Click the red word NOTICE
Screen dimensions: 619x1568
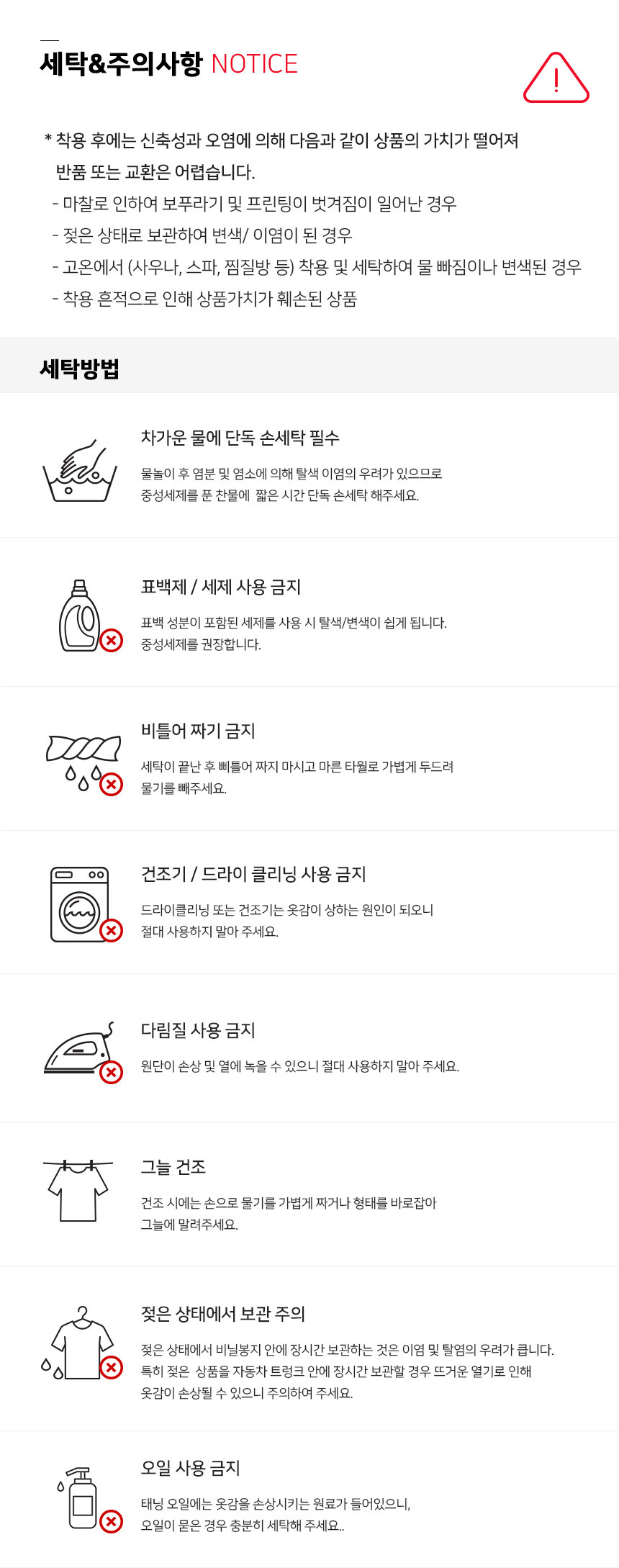click(254, 64)
